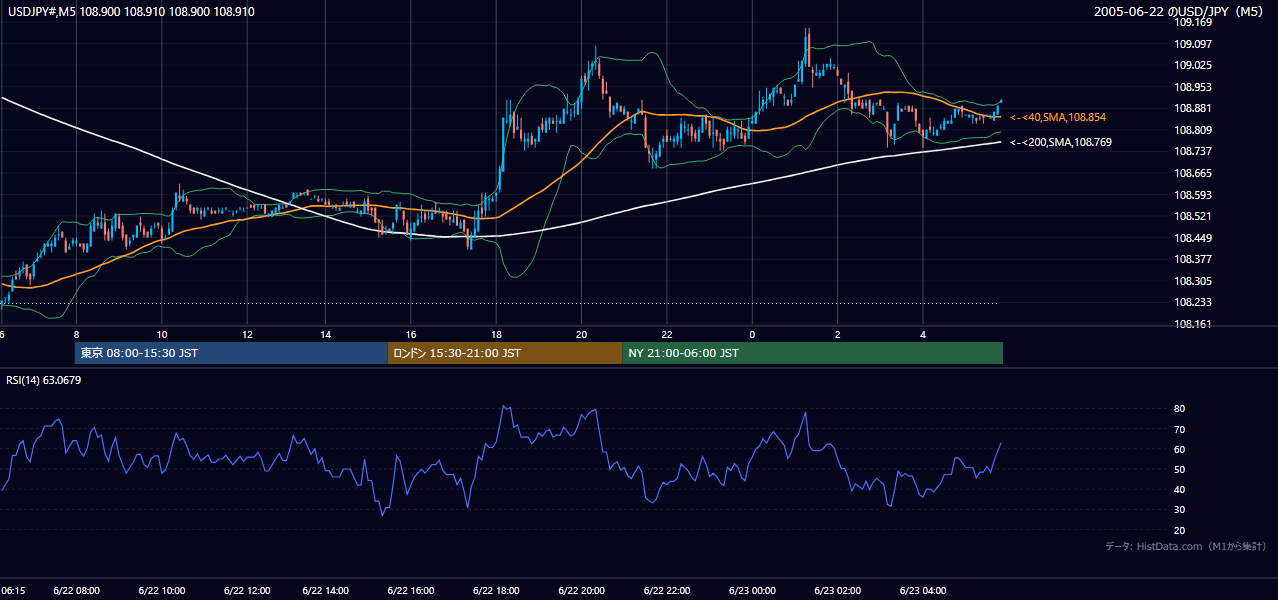Click the 108.737 price axis label

tap(1191, 152)
